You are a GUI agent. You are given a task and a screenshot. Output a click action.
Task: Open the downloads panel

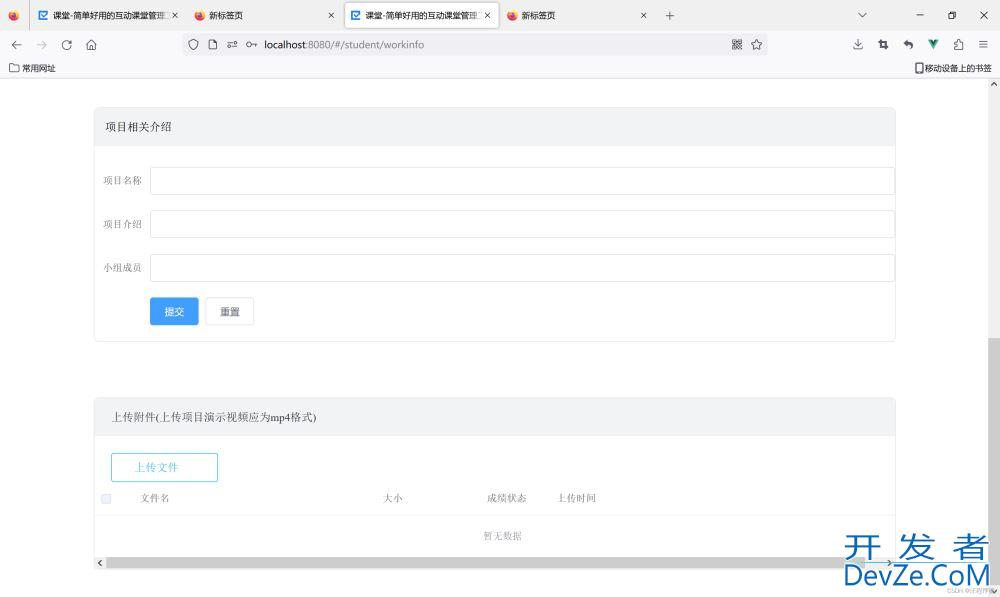coord(858,45)
